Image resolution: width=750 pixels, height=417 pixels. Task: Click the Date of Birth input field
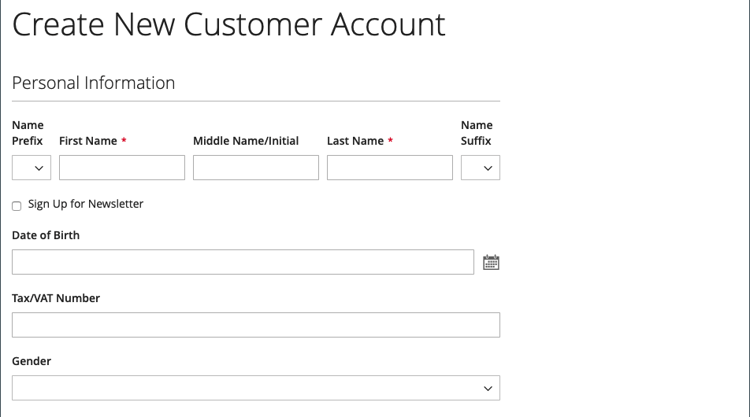tap(243, 262)
